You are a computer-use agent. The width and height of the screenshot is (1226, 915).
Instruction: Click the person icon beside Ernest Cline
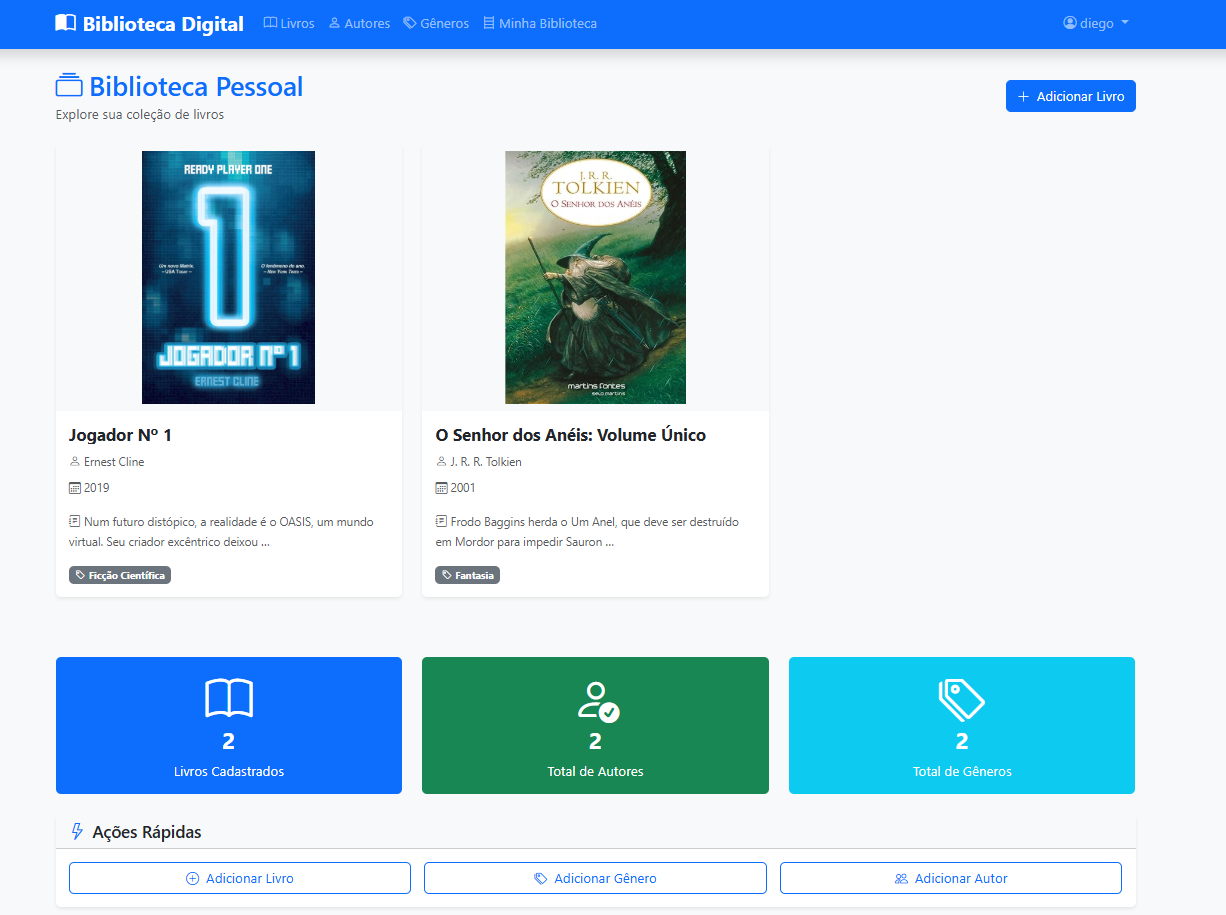point(74,462)
